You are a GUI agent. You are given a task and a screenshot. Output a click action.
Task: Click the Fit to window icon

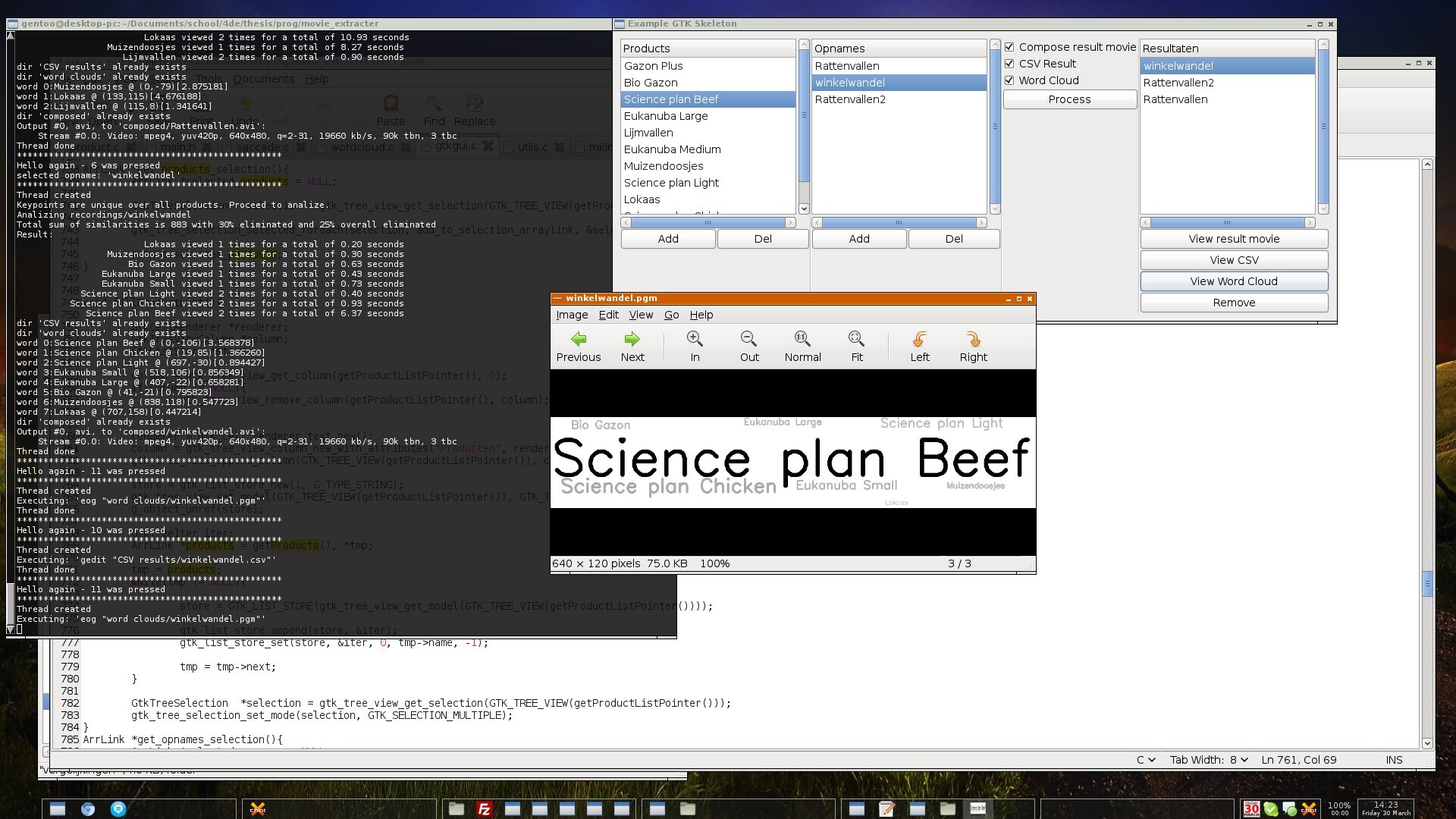point(856,339)
